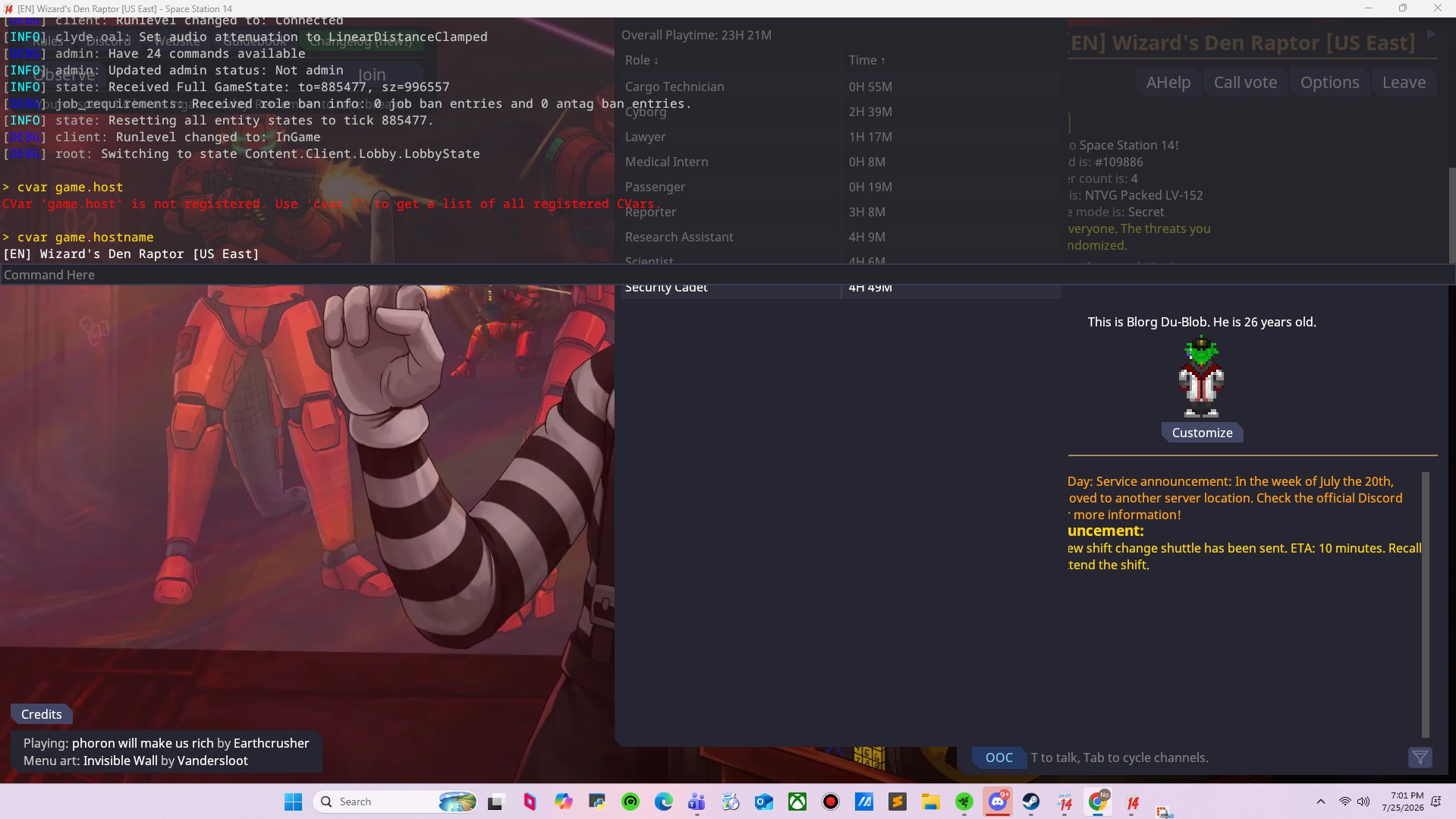
Task: Open Sublime Text from the taskbar
Action: pyautogui.click(x=898, y=802)
